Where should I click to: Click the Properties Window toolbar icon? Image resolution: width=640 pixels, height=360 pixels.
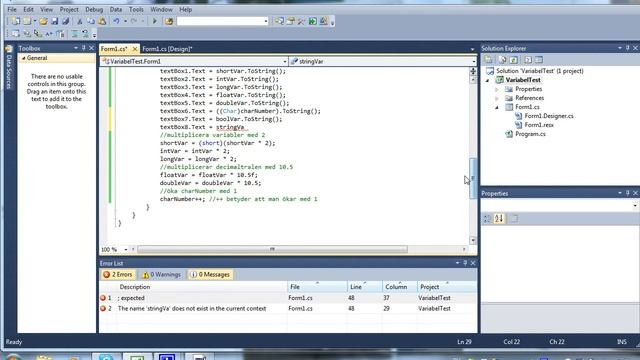(290, 21)
